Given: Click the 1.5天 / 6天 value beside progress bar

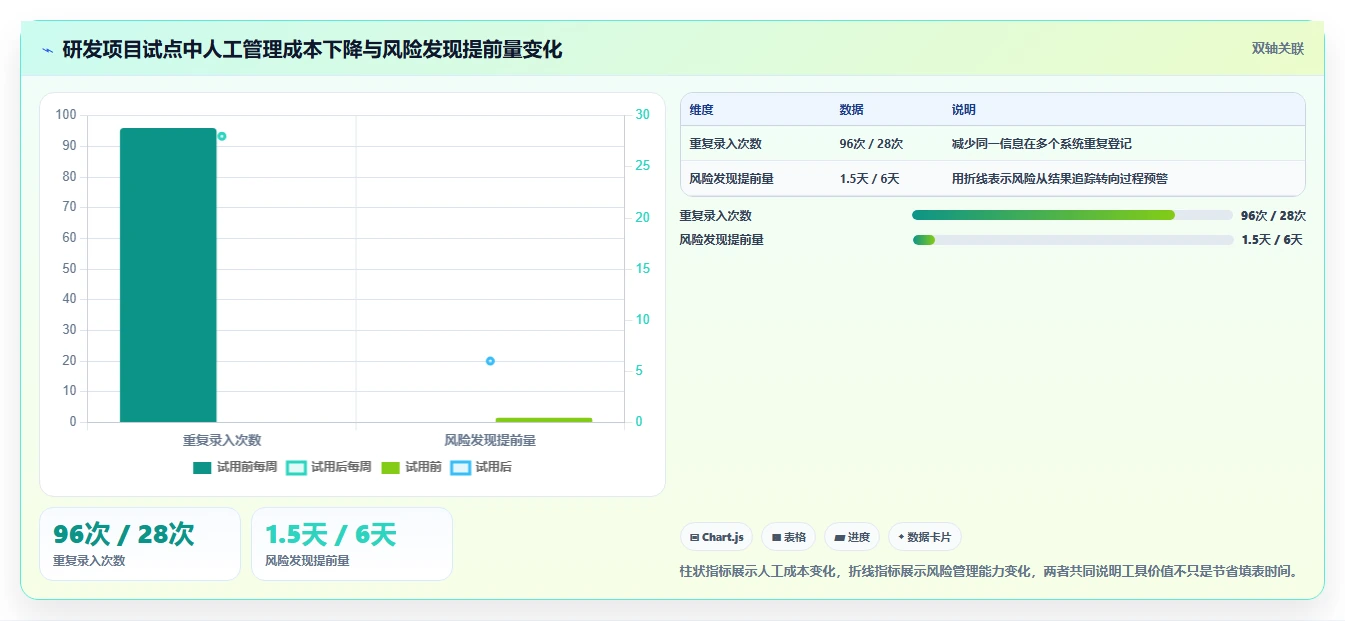Looking at the screenshot, I should coord(1272,240).
